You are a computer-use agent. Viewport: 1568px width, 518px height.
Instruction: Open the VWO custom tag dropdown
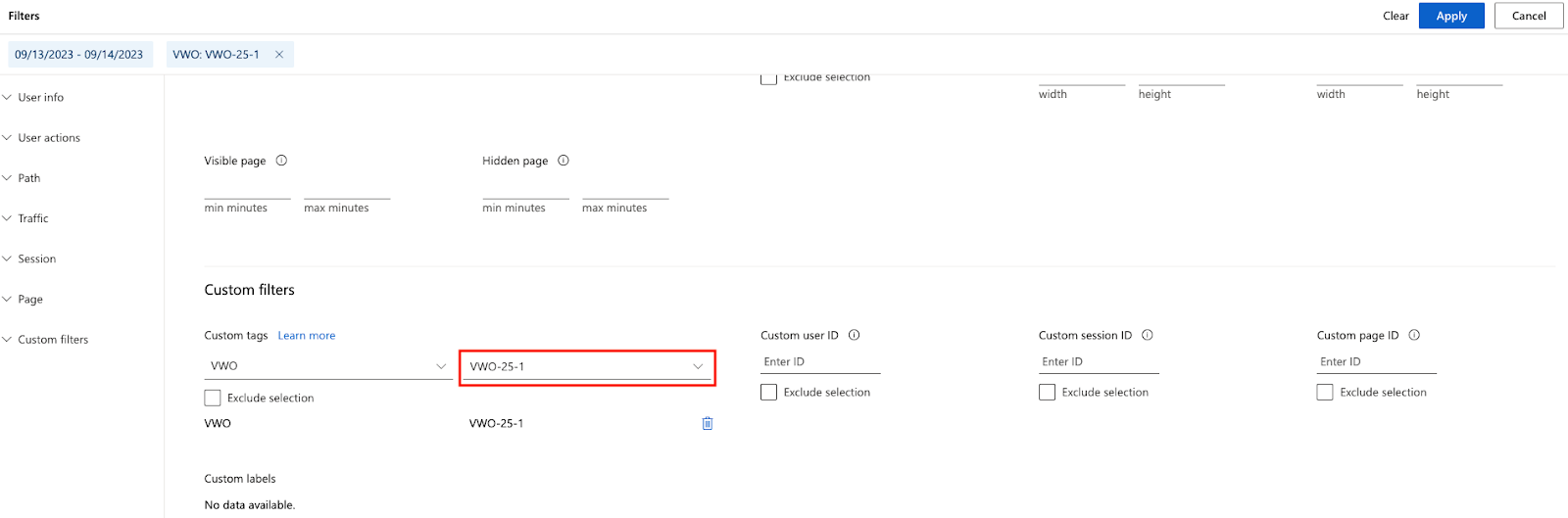point(327,366)
